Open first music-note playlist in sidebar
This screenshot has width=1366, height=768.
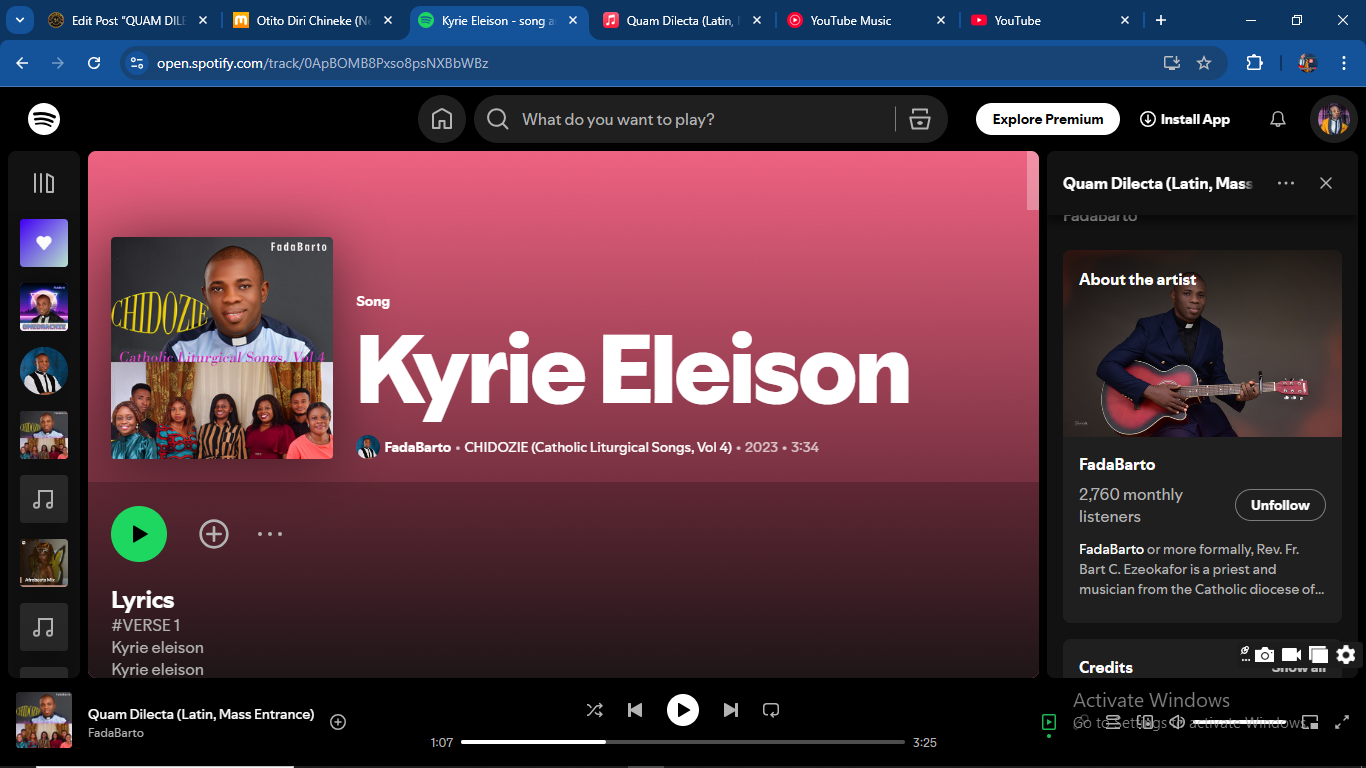tap(44, 499)
